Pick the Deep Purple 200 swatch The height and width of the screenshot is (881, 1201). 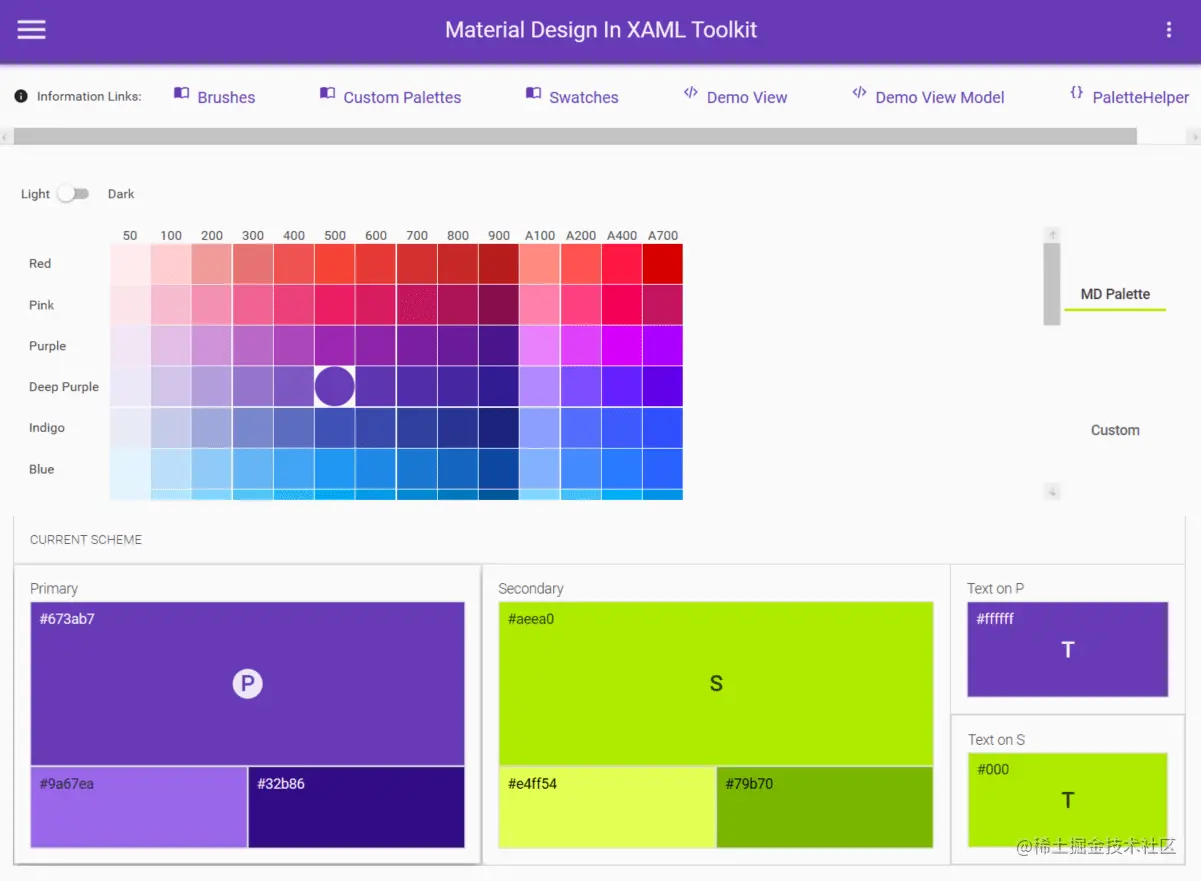pos(212,387)
